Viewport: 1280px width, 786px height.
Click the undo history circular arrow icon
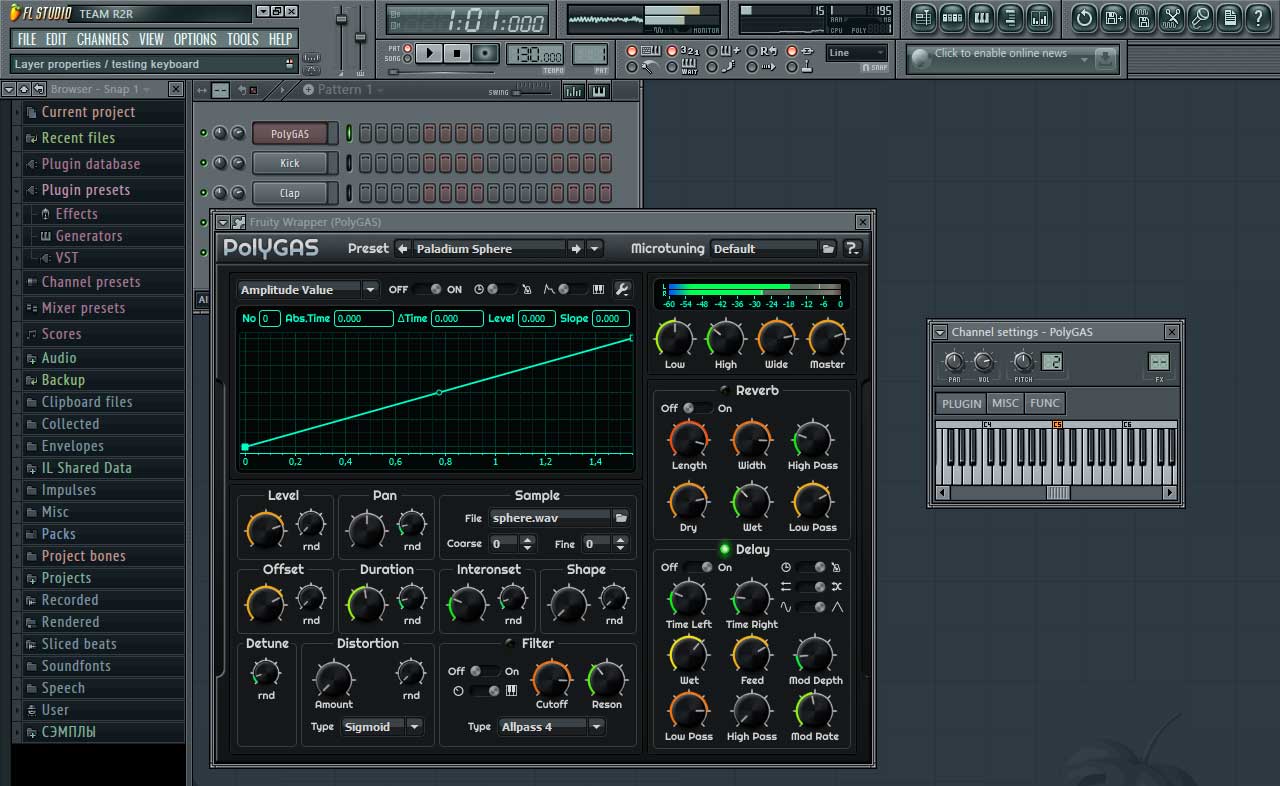tap(1084, 17)
